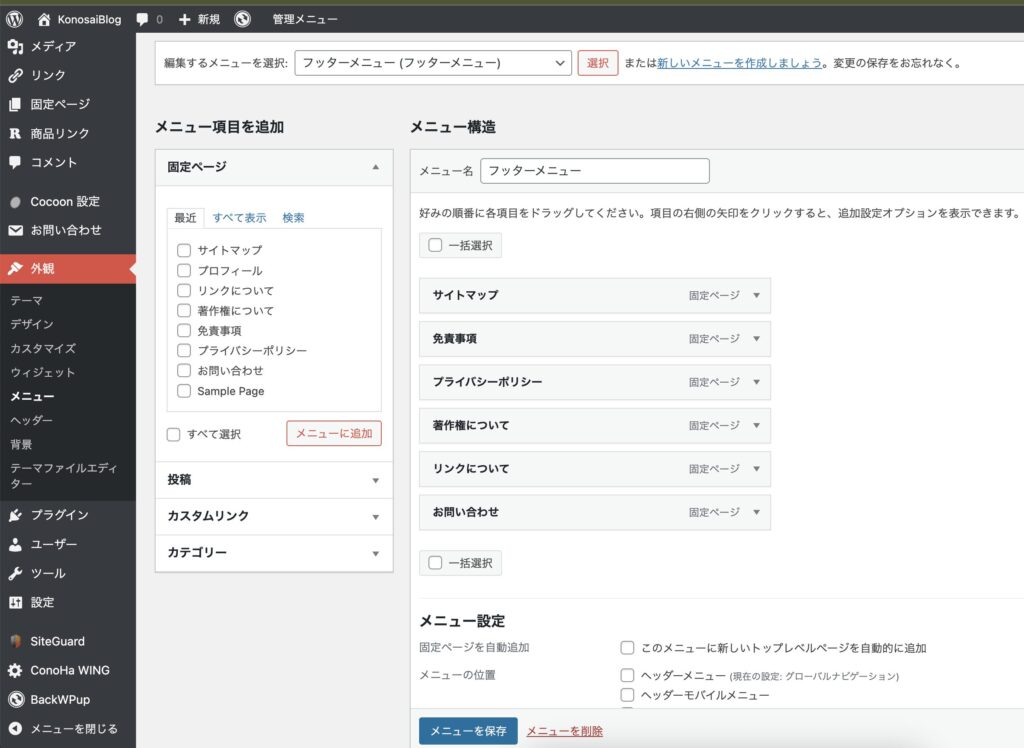Switch to the 検索 tab
The image size is (1024, 748).
click(293, 218)
